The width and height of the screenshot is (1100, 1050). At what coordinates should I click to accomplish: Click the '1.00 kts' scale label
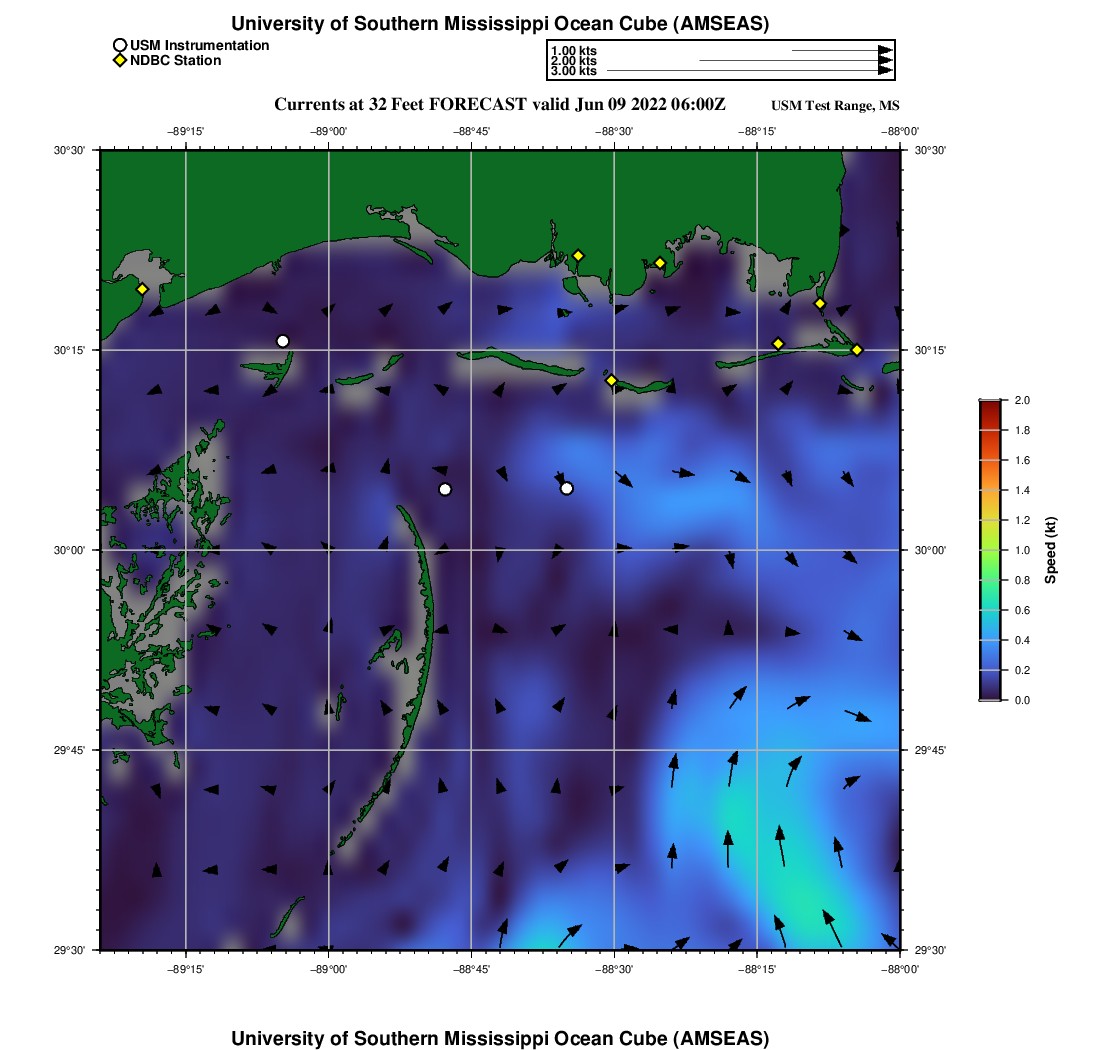574,51
